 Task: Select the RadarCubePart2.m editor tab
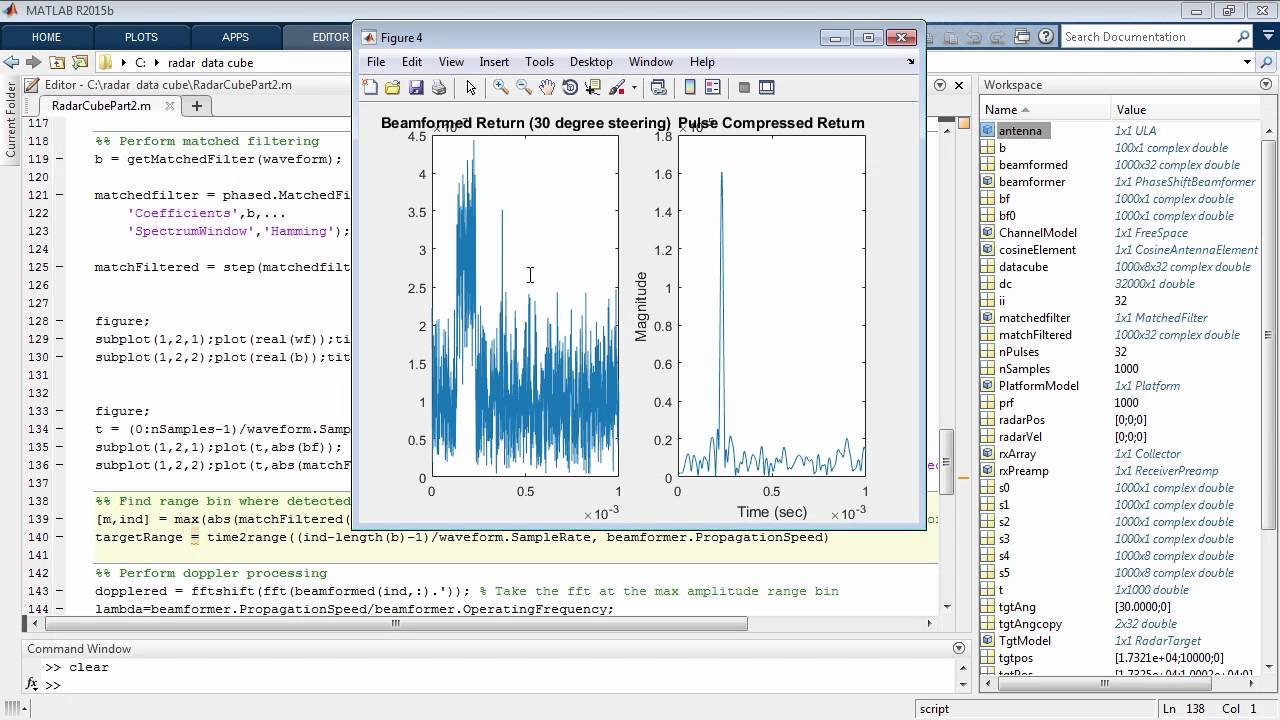point(101,105)
